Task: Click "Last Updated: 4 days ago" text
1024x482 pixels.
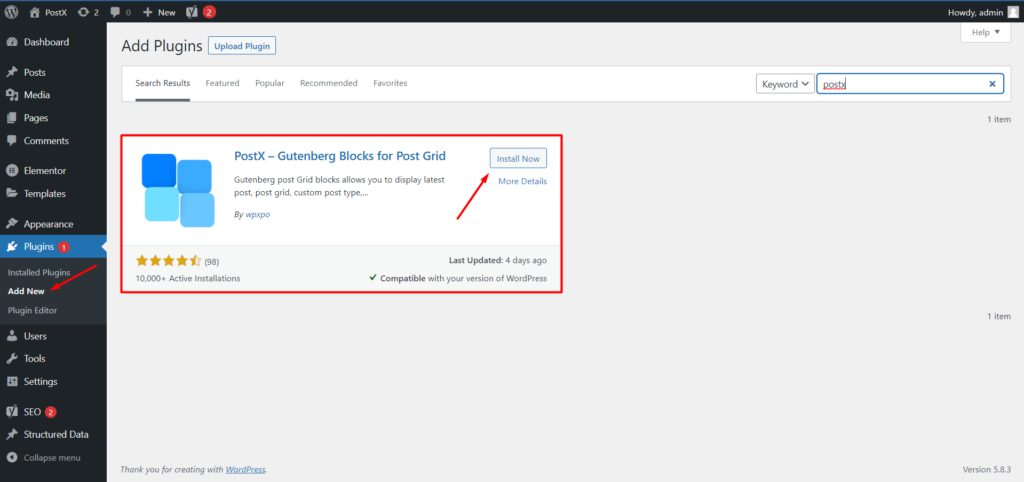Action: pos(498,260)
